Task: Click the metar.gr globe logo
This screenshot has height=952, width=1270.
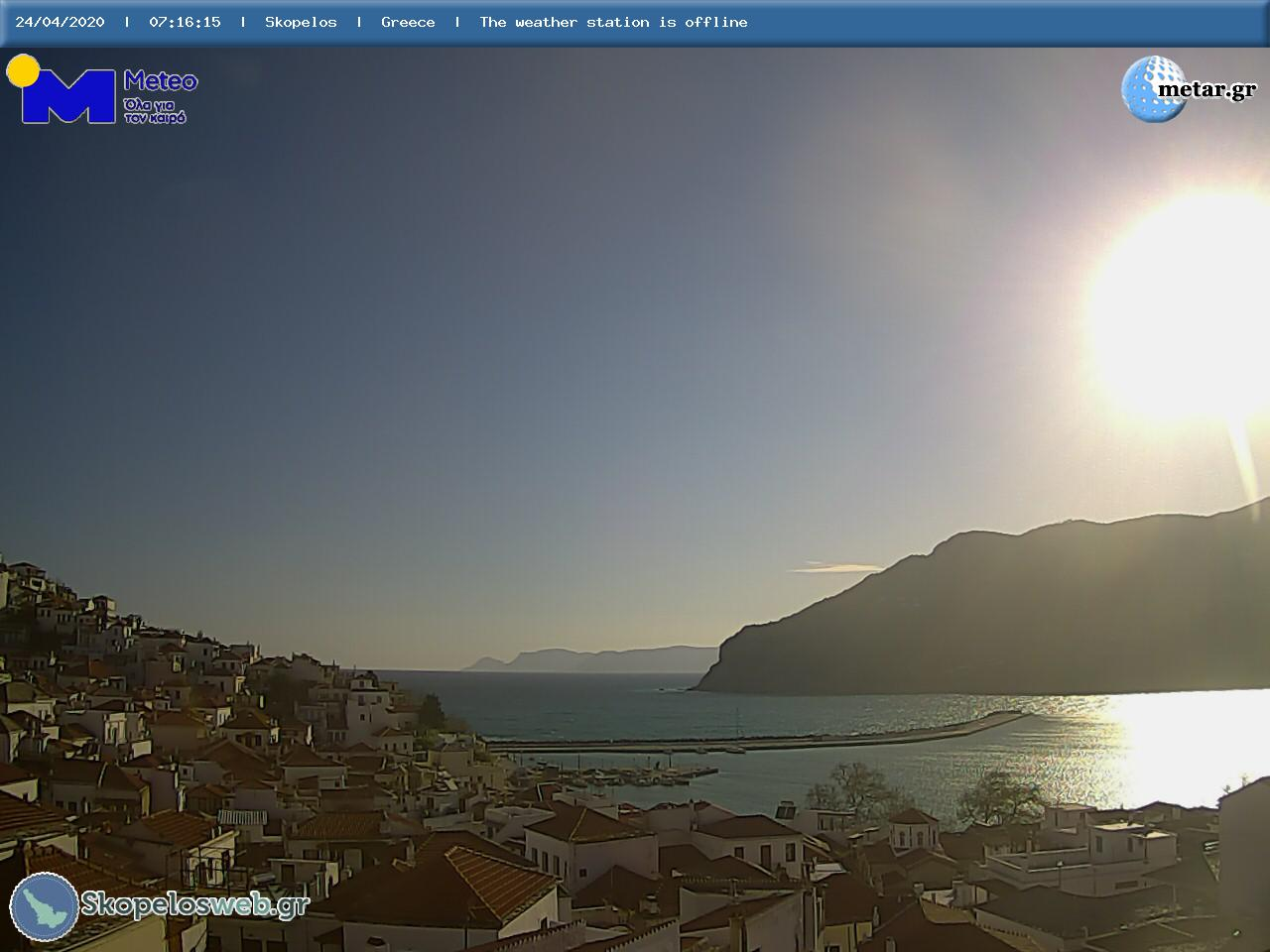Action: click(x=1154, y=89)
